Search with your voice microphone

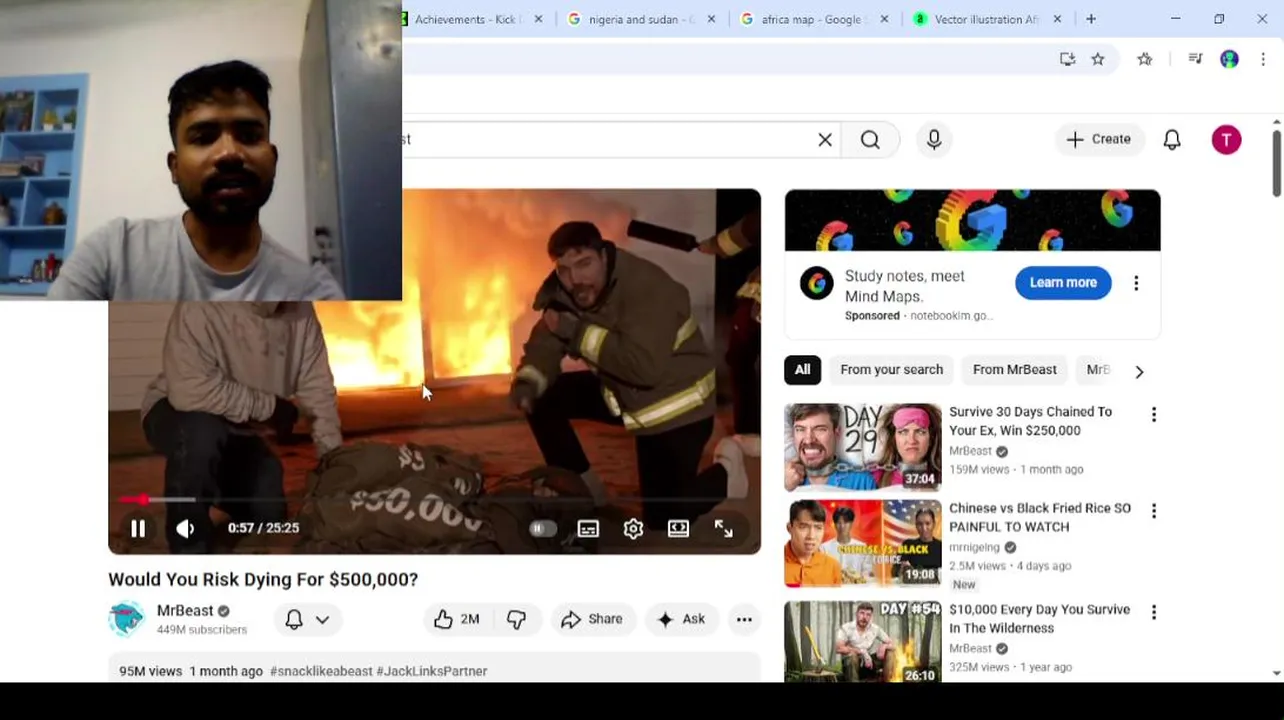point(934,140)
